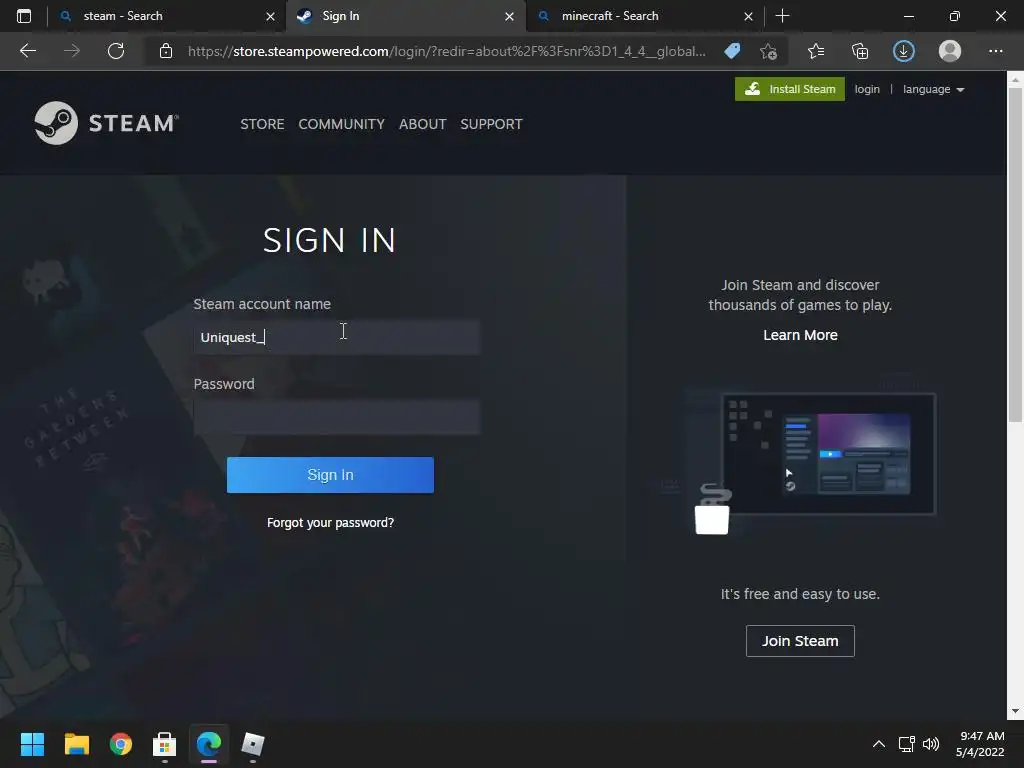The width and height of the screenshot is (1024, 768).
Task: Open the STORE menu
Action: (x=262, y=124)
